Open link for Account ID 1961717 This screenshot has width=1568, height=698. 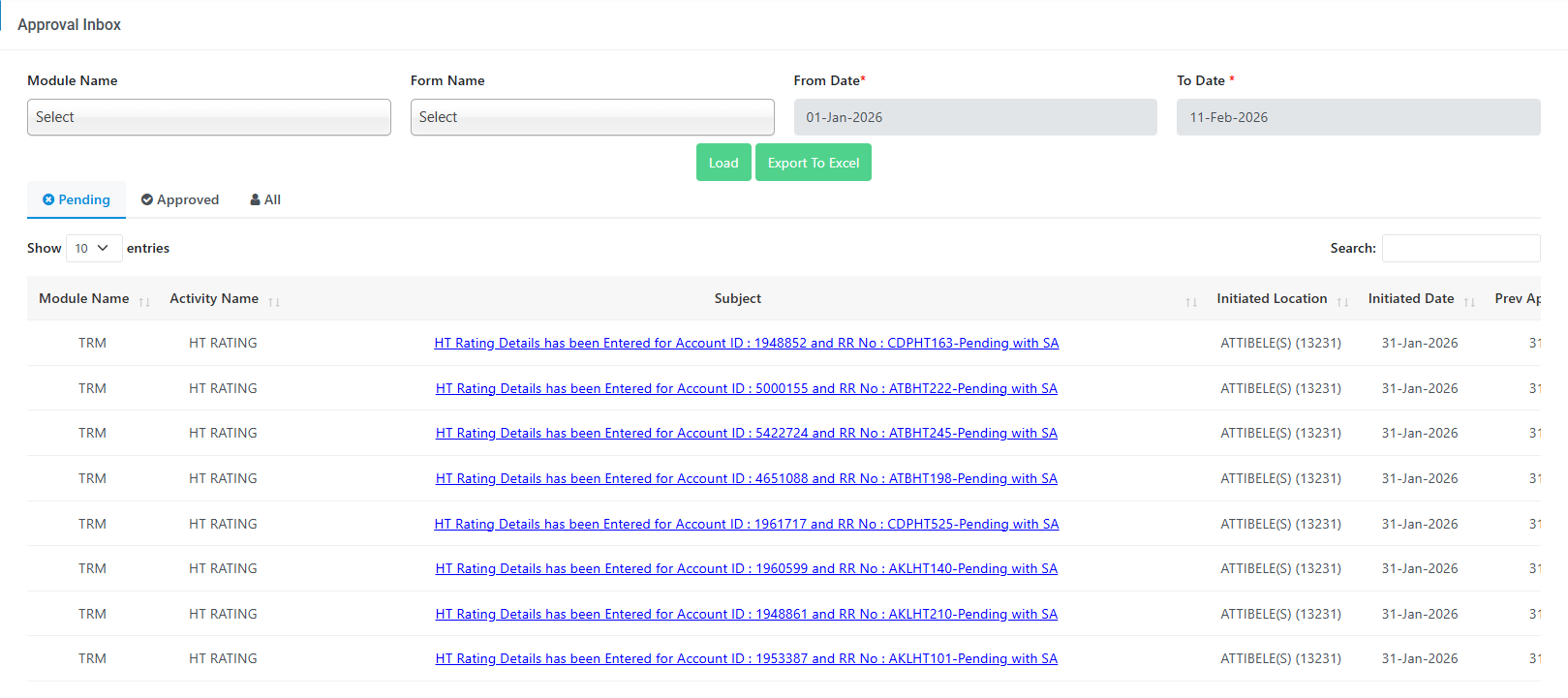coord(746,524)
